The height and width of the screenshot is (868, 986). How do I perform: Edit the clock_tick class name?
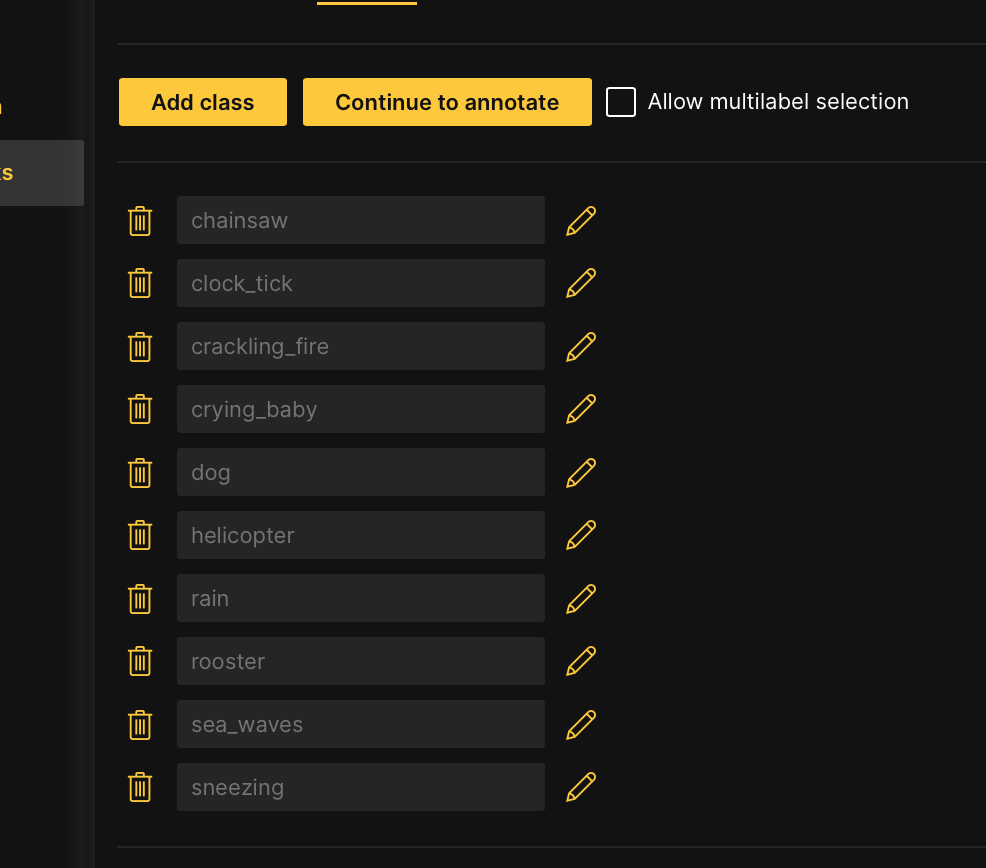[x=580, y=283]
